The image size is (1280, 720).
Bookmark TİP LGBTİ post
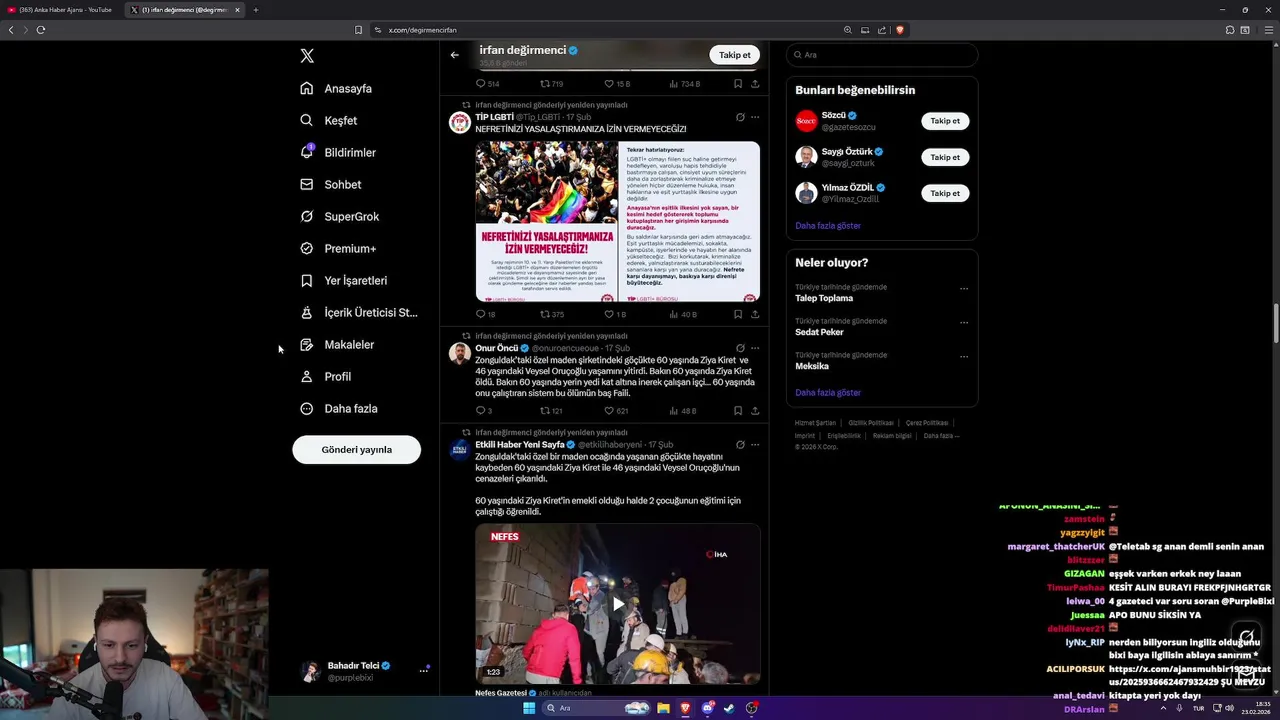(x=738, y=314)
